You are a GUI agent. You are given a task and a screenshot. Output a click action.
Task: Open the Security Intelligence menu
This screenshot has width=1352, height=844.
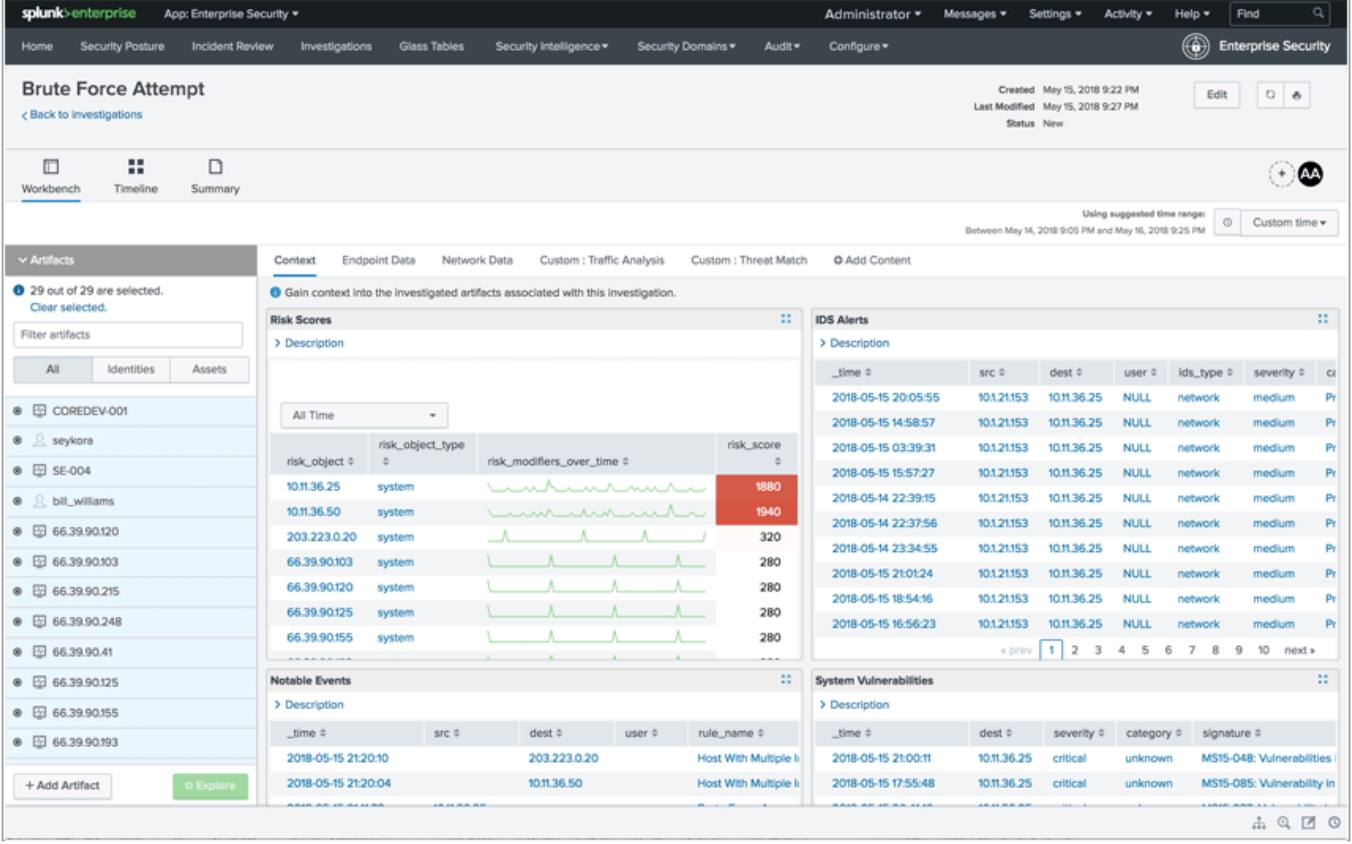[x=551, y=46]
